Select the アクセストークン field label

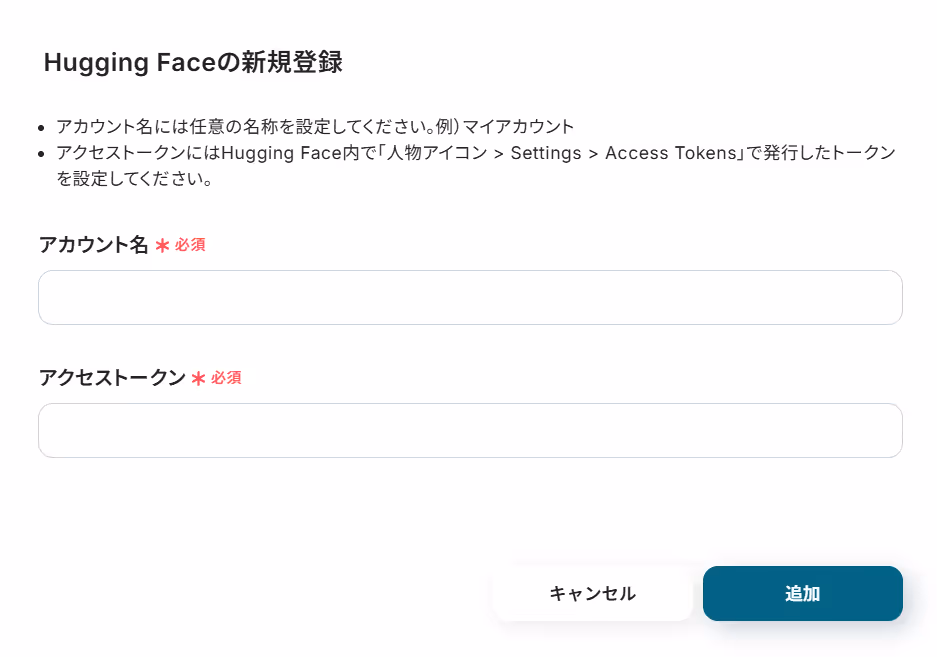click(x=112, y=377)
